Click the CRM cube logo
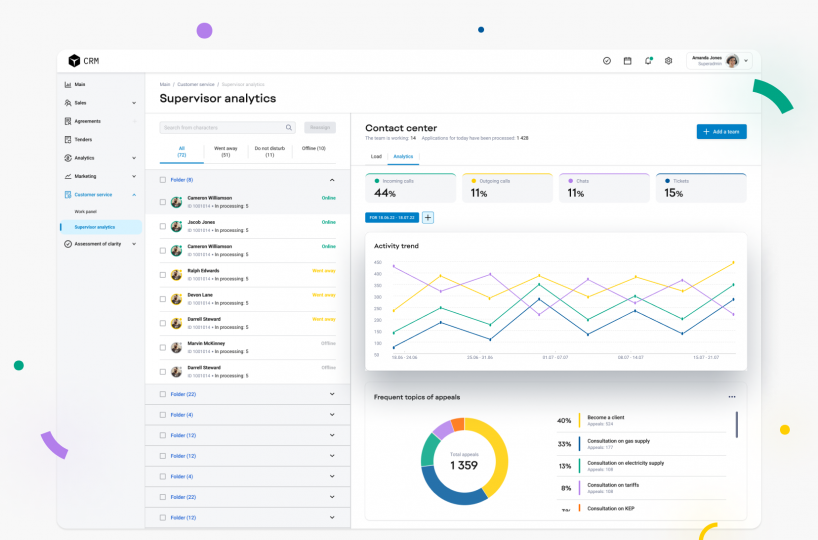Viewport: 818px width, 540px height. coord(74,61)
